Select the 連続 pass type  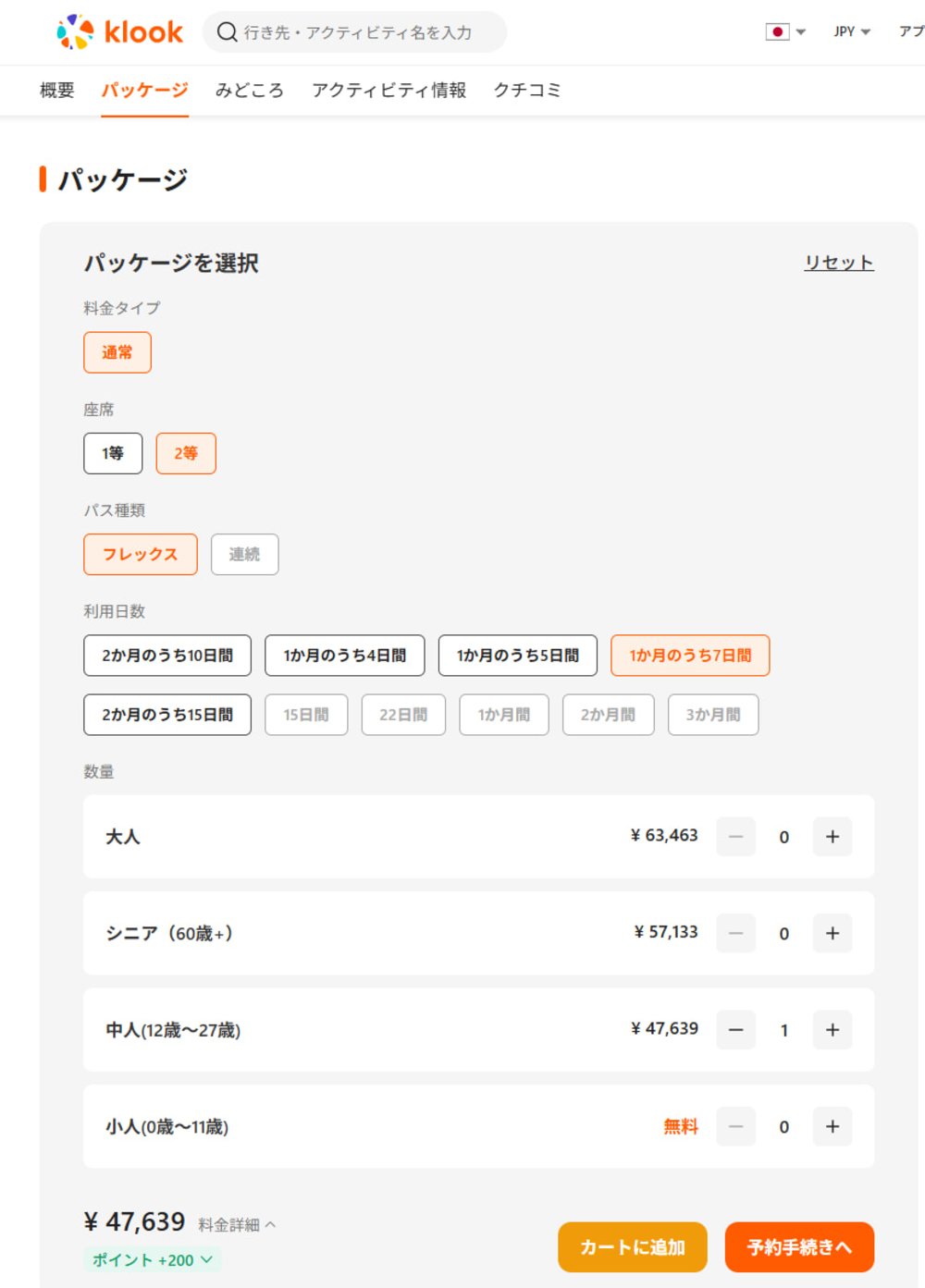click(244, 553)
